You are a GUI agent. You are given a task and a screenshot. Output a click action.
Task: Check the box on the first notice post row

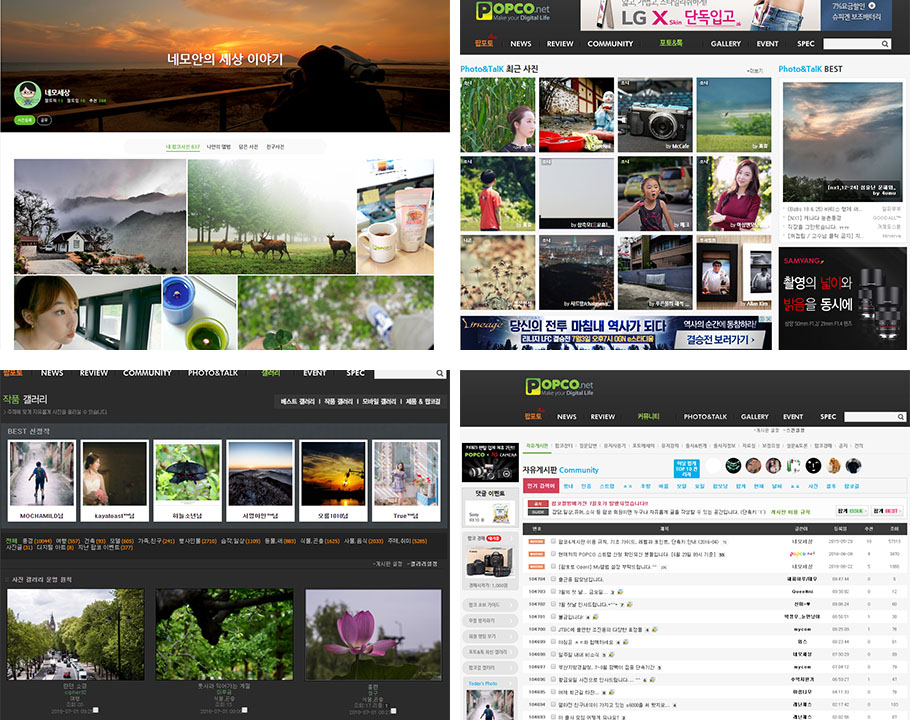(553, 541)
